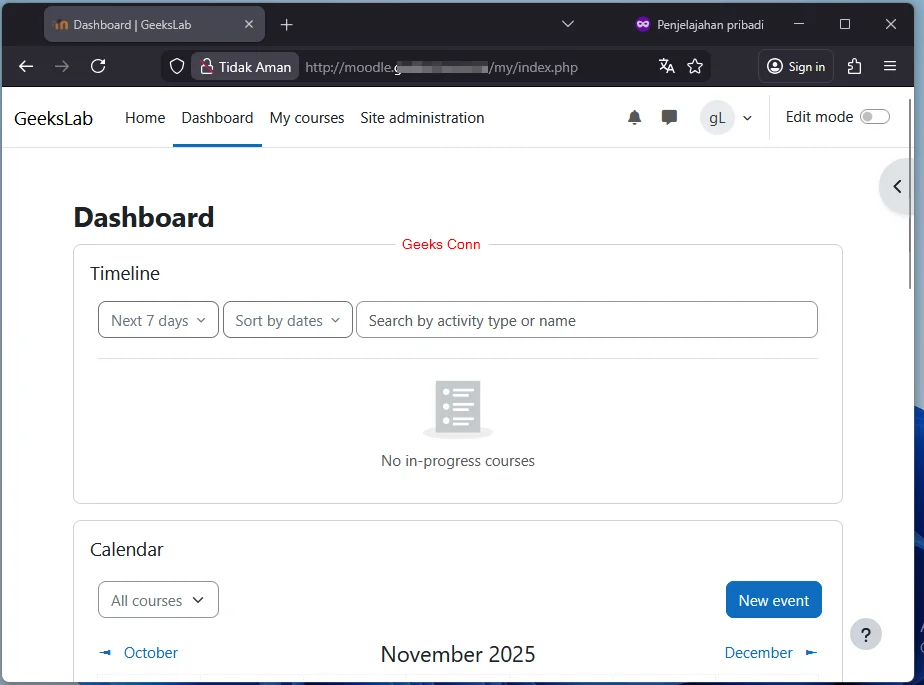Click the browser back arrow

pyautogui.click(x=26, y=66)
